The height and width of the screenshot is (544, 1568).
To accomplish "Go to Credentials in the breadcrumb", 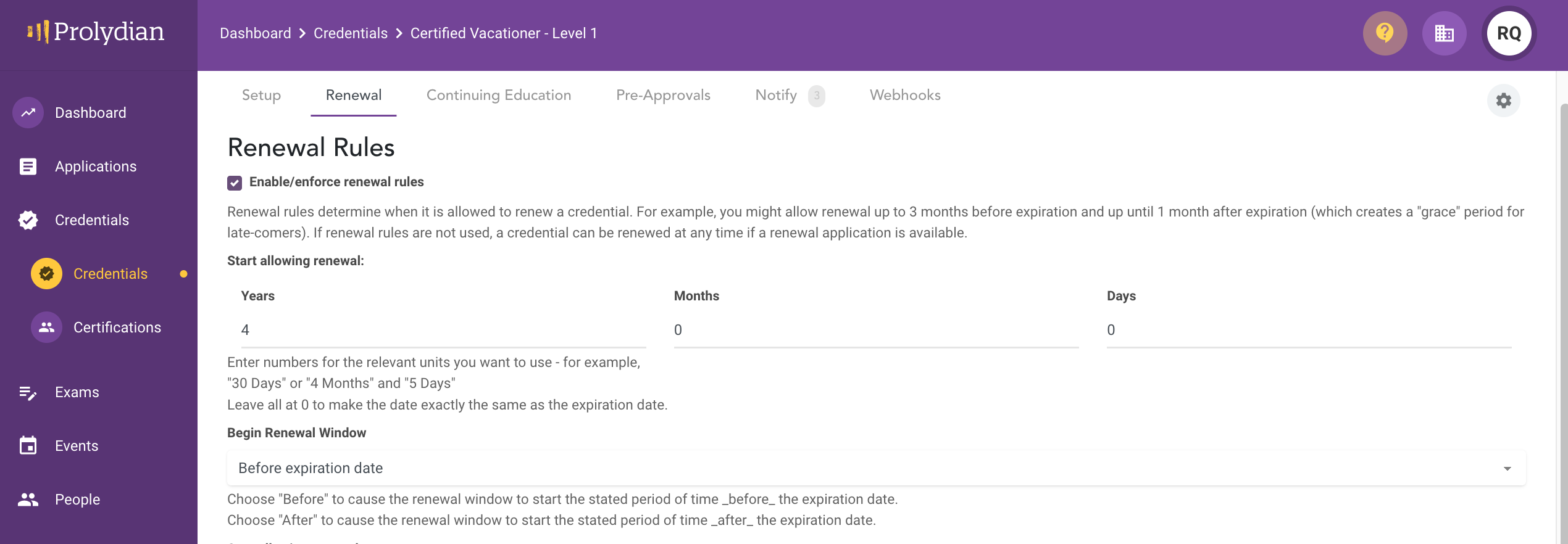I will coord(351,33).
